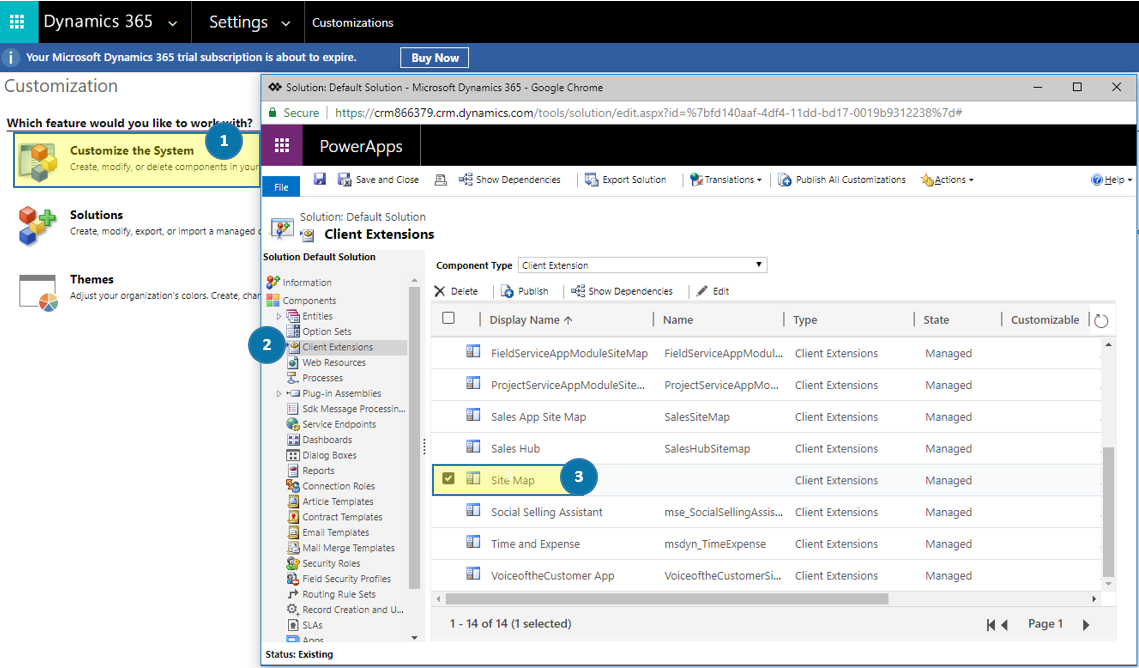Uncheck the Site Map row checkbox
Viewport: 1139px width, 668px height.
point(449,478)
